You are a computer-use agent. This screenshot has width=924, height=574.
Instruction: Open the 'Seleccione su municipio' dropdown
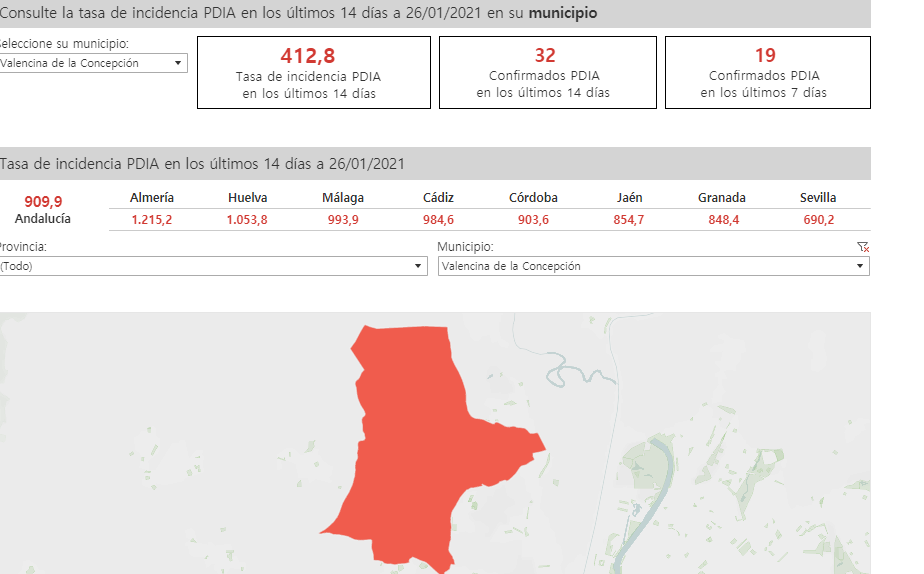click(93, 63)
